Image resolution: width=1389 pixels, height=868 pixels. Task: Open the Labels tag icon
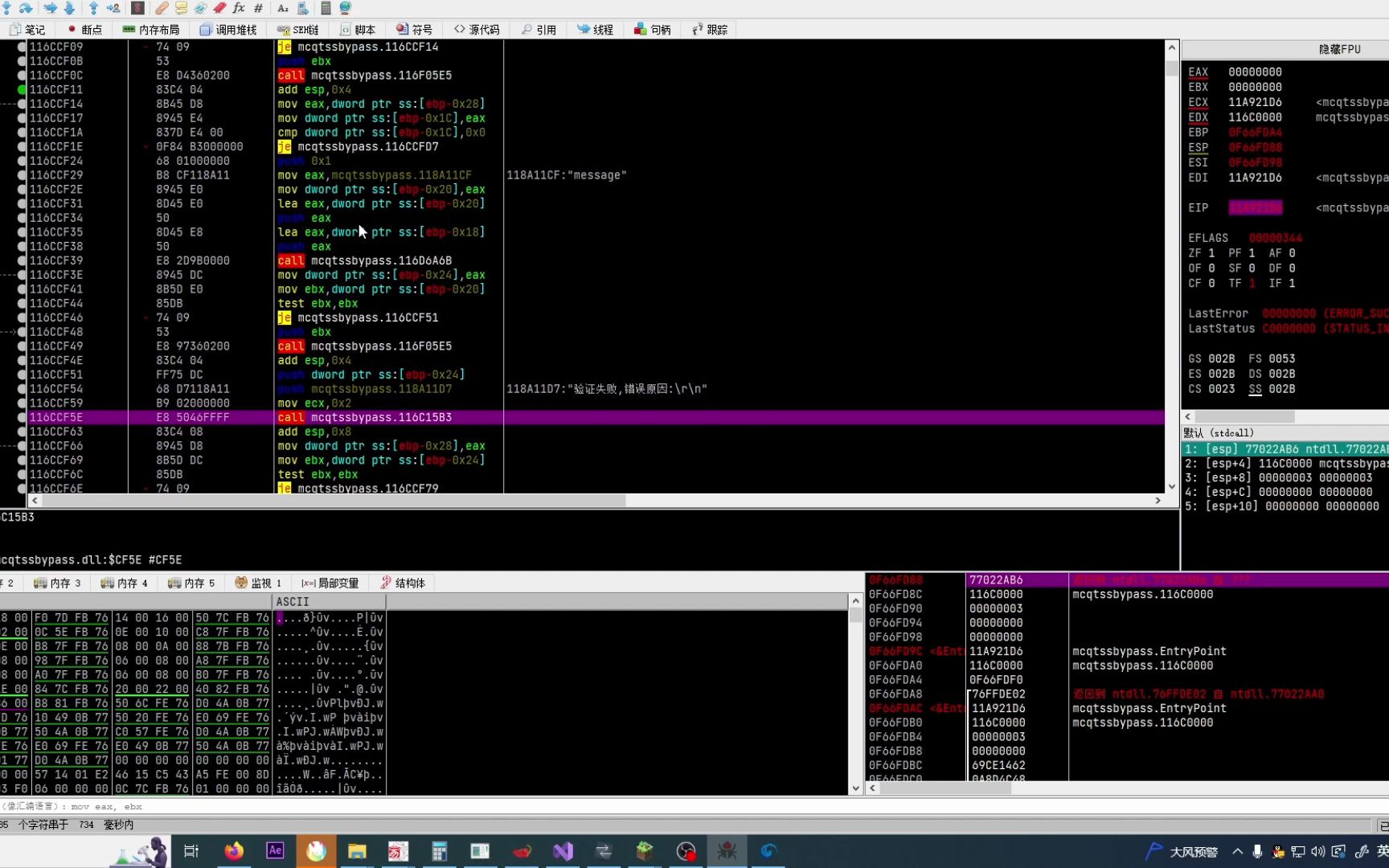coord(200,8)
